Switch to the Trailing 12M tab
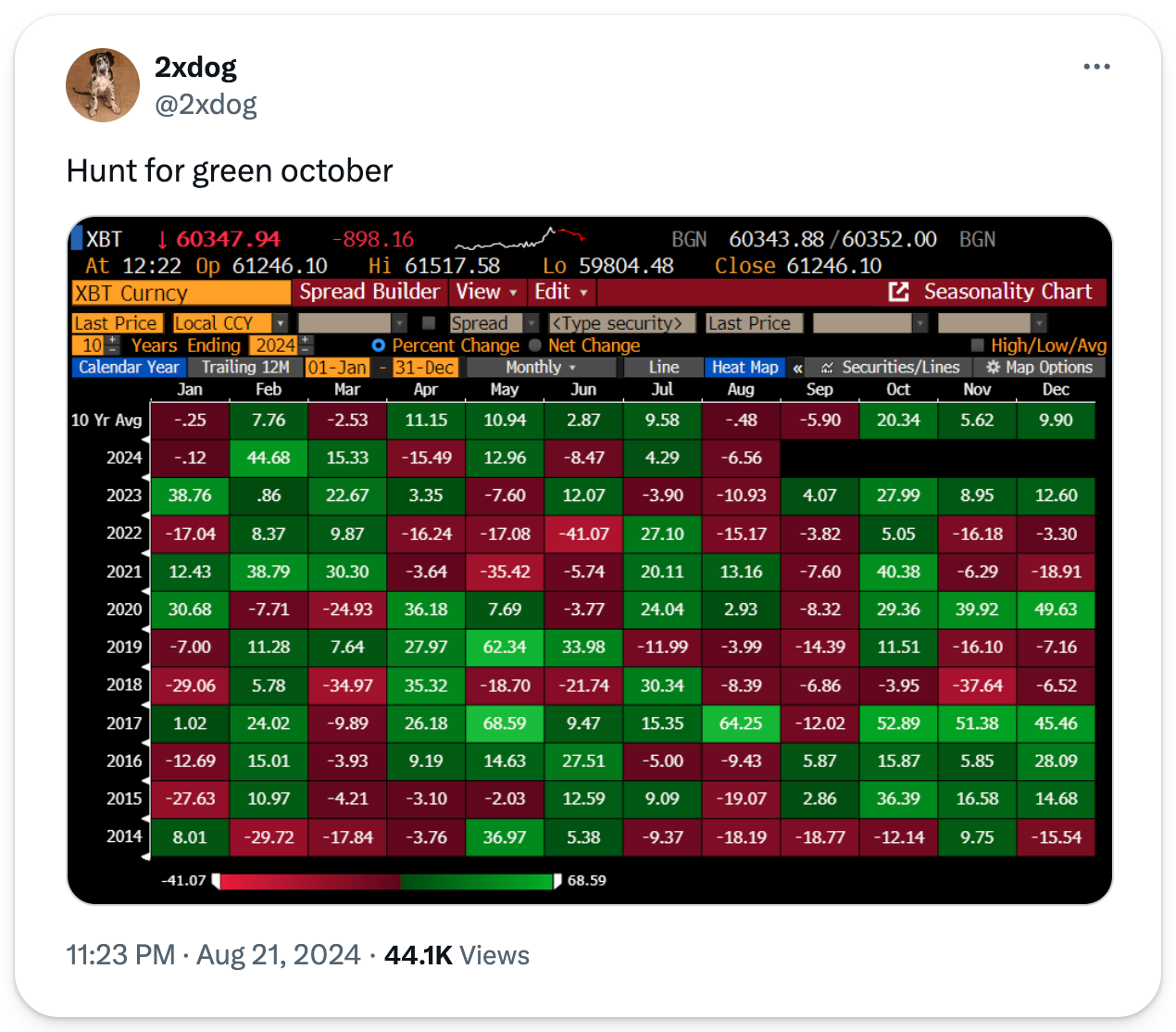 coord(245,368)
